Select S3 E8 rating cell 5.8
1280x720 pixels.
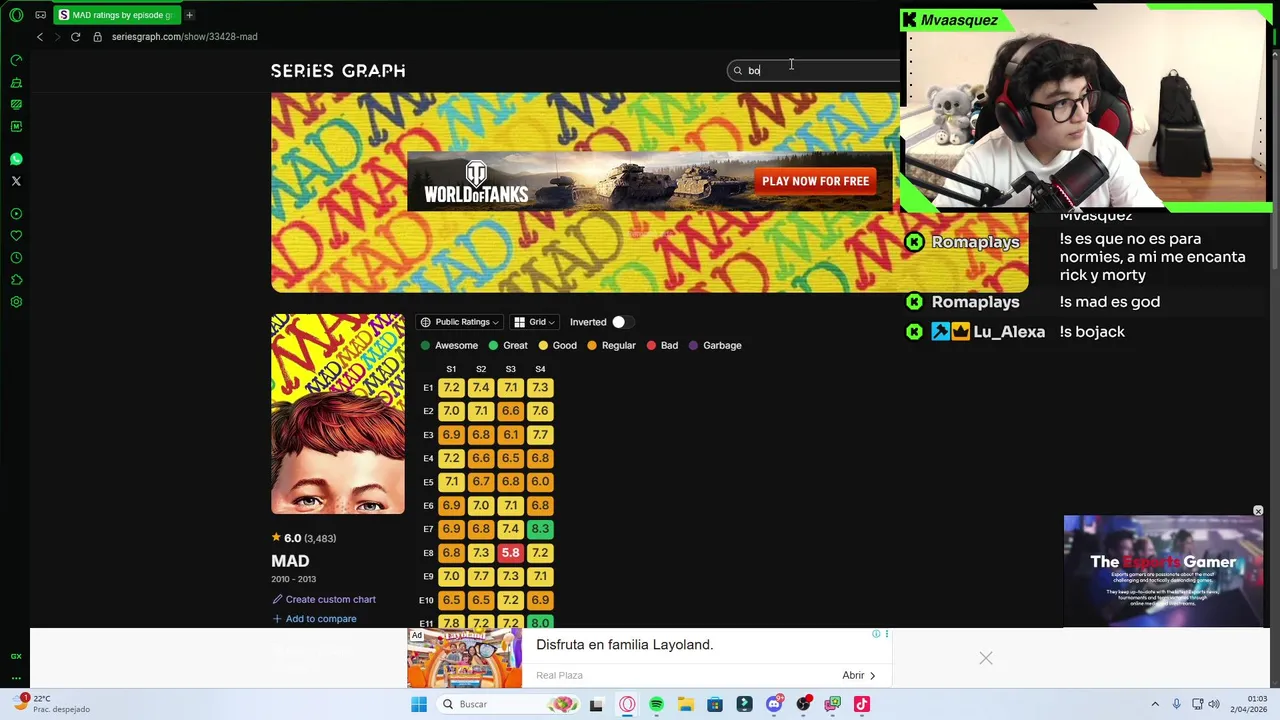click(x=511, y=553)
